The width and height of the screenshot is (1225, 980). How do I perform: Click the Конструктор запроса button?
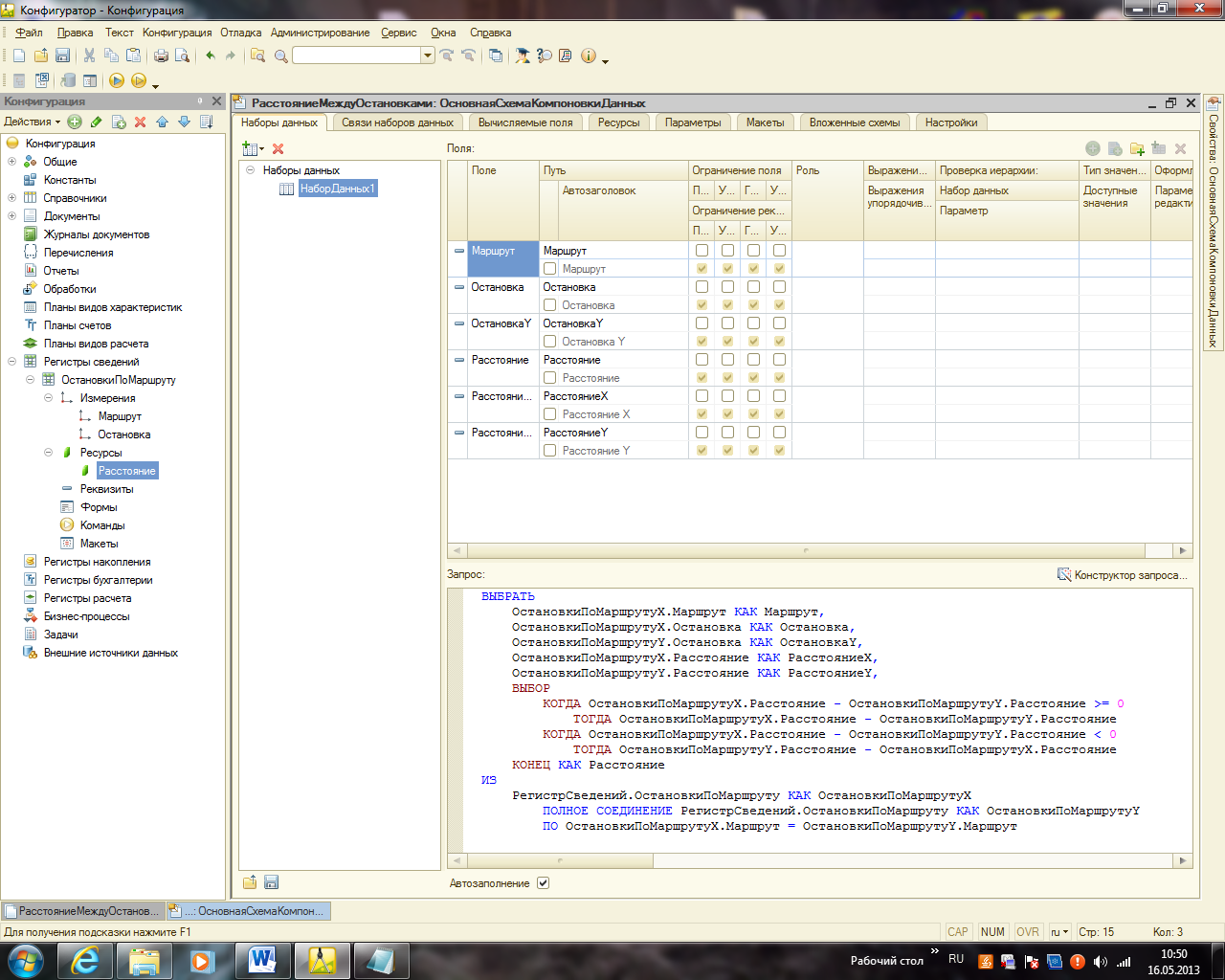(1122, 575)
